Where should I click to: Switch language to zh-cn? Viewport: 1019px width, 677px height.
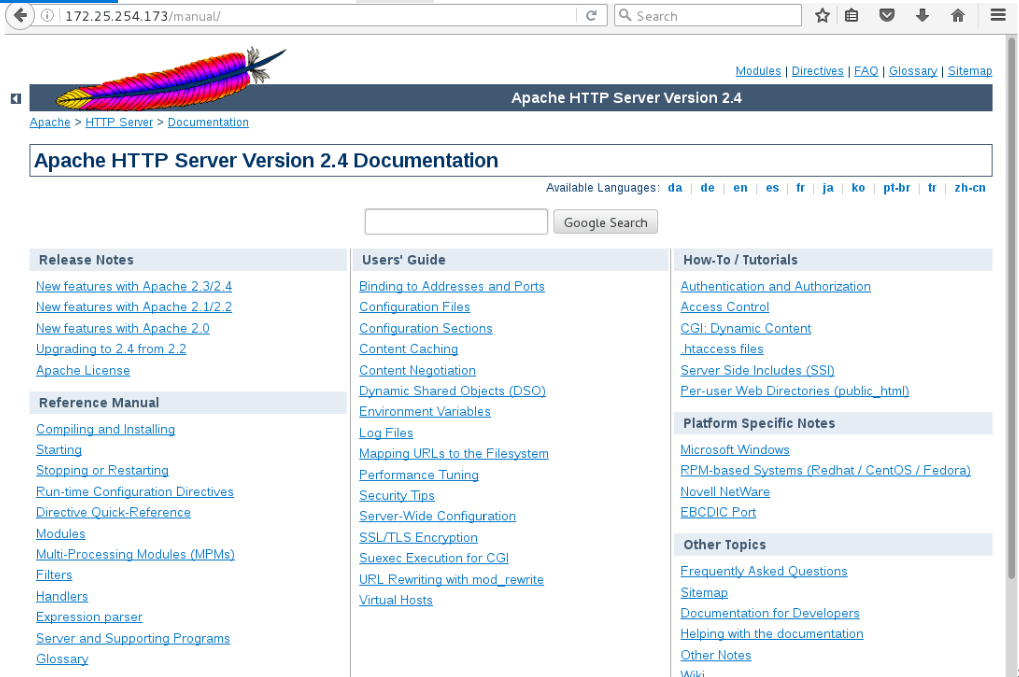click(x=970, y=188)
